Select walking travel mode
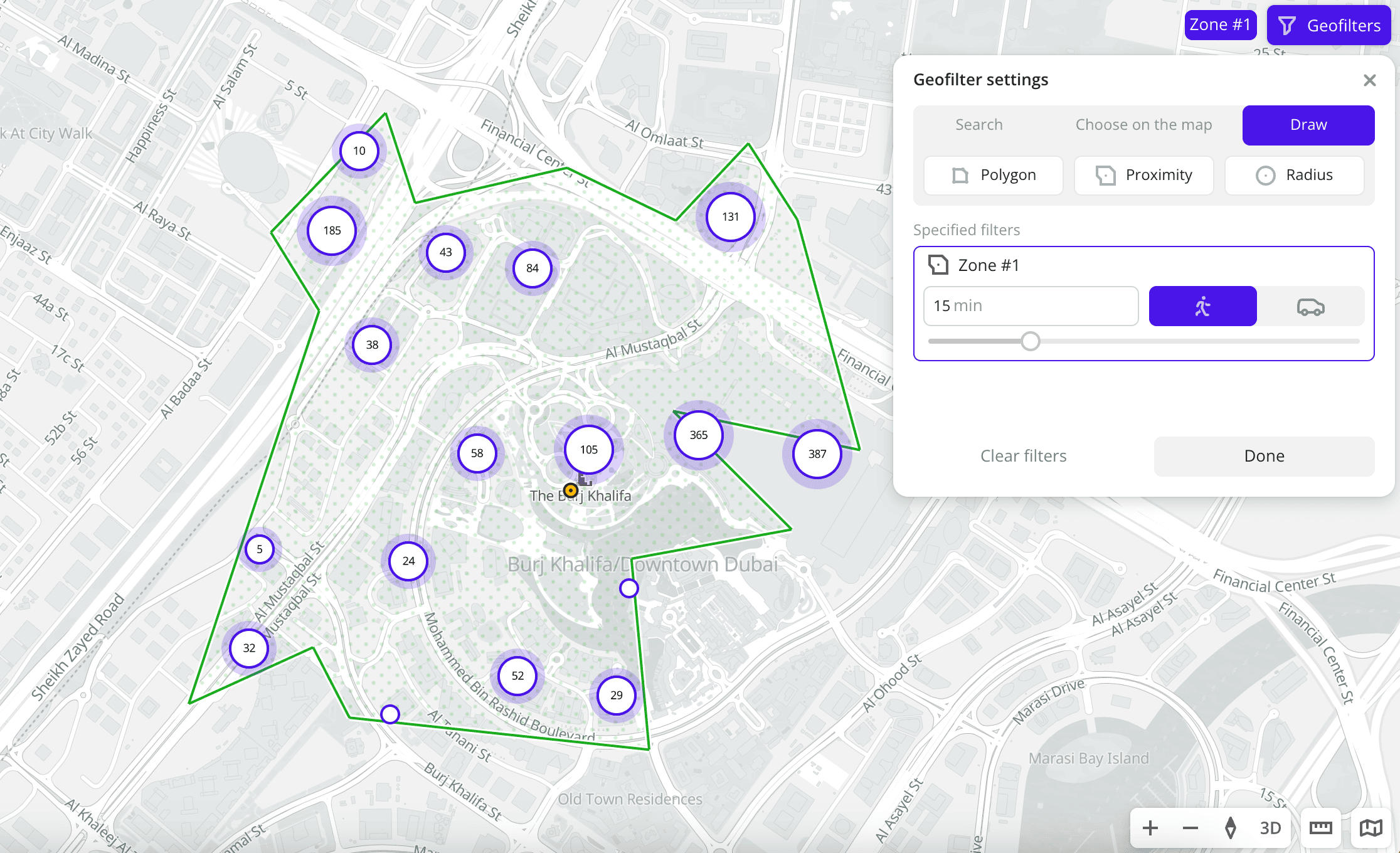Viewport: 1400px width, 853px height. click(x=1202, y=306)
